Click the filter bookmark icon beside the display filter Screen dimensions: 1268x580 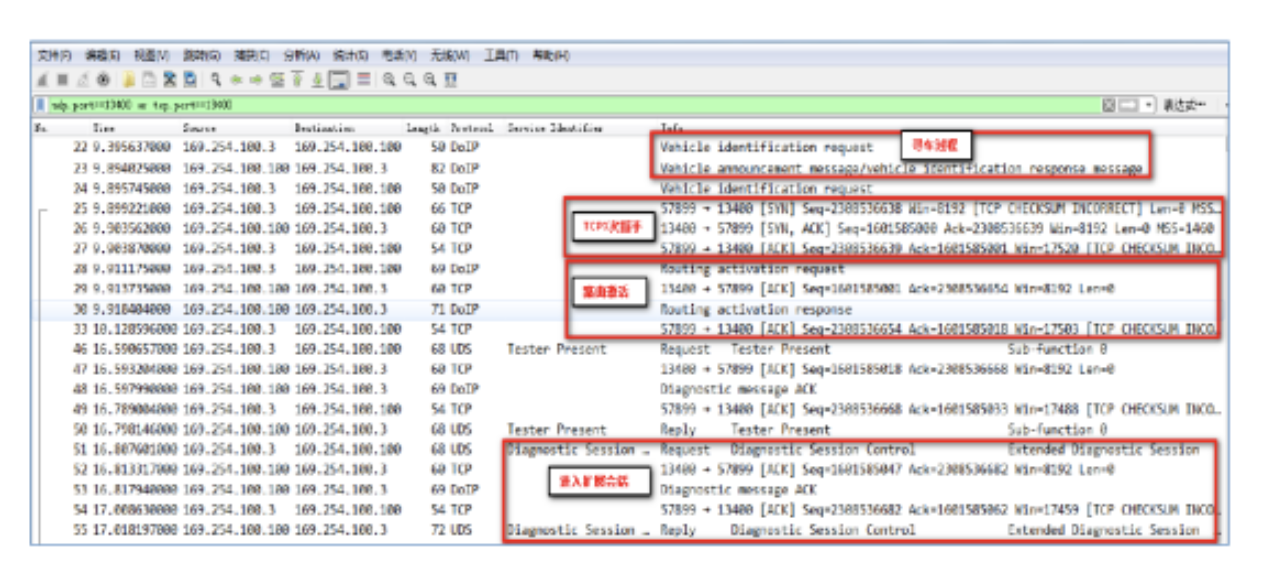pyautogui.click(x=40, y=105)
